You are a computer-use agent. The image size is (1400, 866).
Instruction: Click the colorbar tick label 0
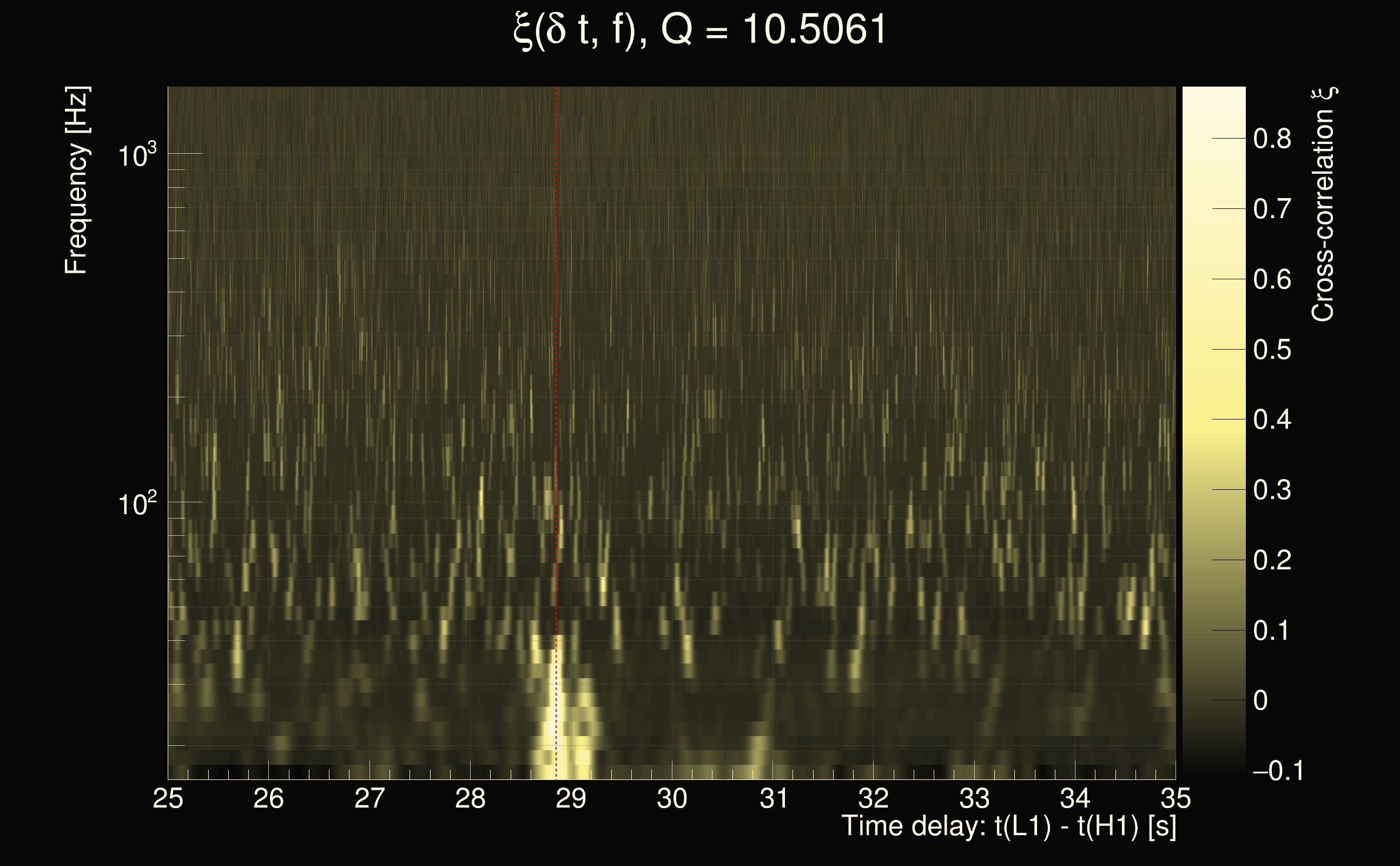[1260, 700]
